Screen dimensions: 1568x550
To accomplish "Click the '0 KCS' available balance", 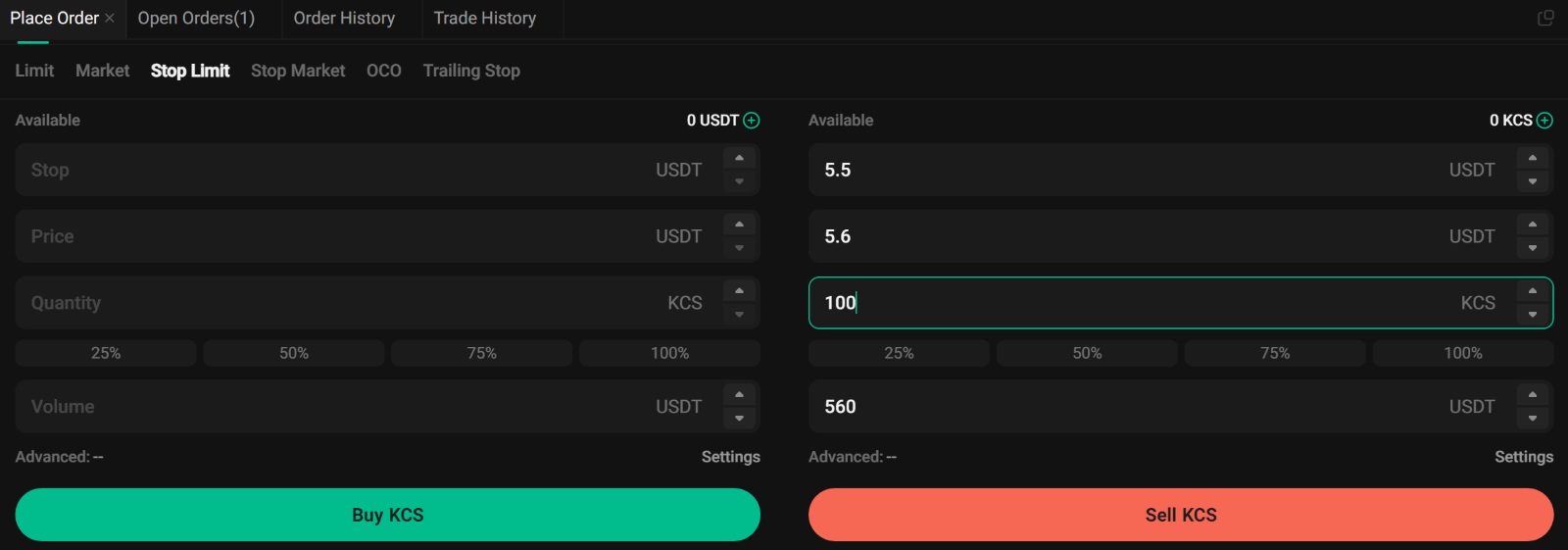I will click(1511, 121).
